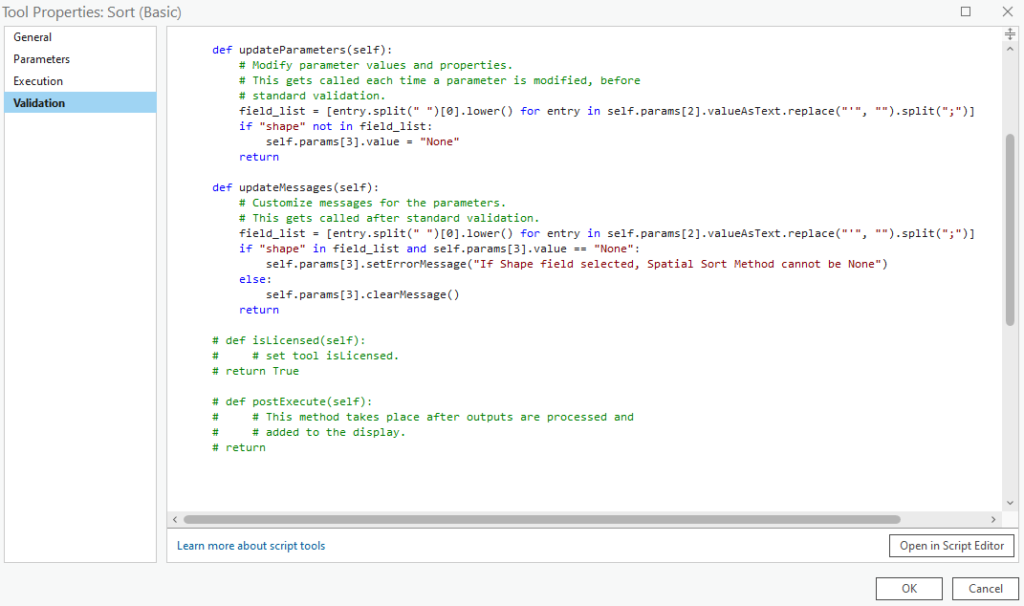This screenshot has width=1024, height=606.
Task: Confirm tool properties with OK
Action: [908, 588]
